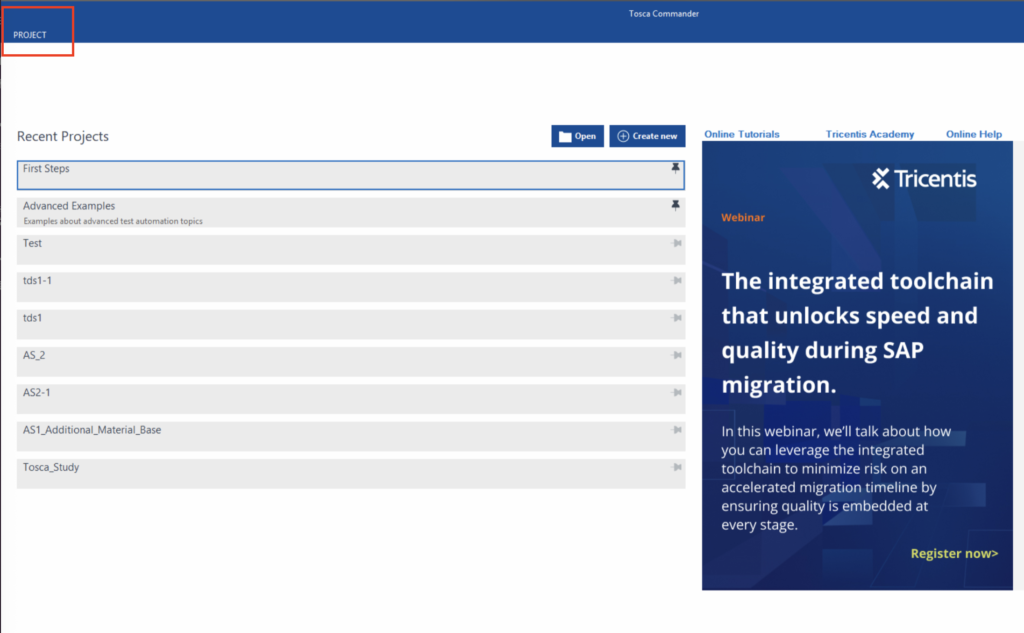Open the Online Help link
Image resolution: width=1024 pixels, height=633 pixels.
point(974,134)
